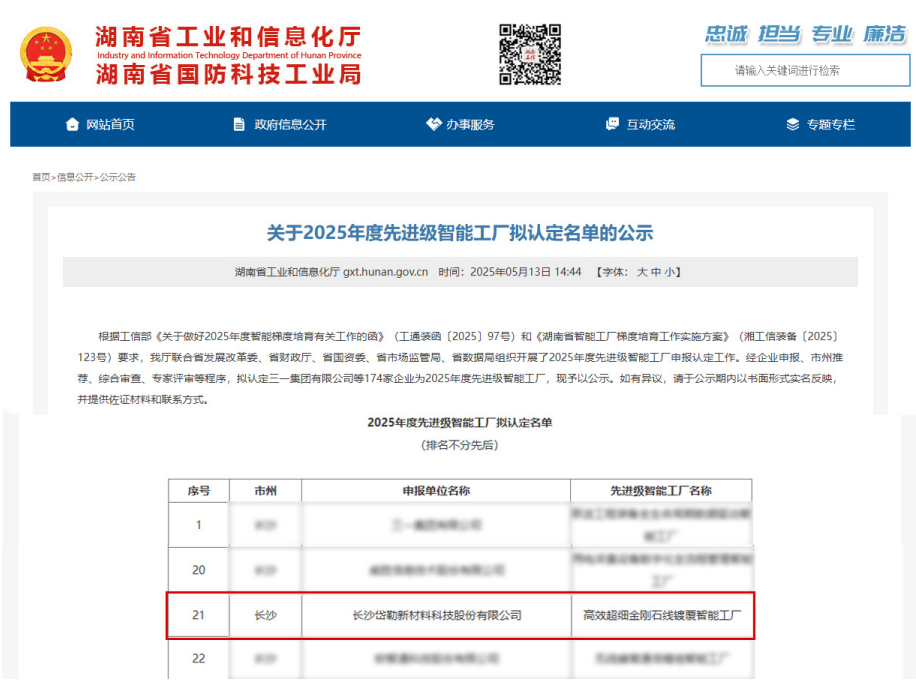
Task: Set font size to 小
Action: [x=669, y=272]
